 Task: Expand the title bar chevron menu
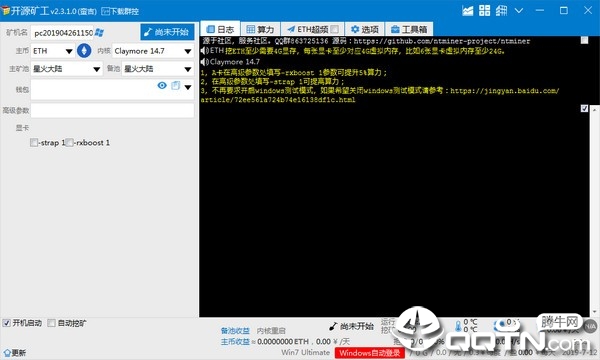point(519,11)
